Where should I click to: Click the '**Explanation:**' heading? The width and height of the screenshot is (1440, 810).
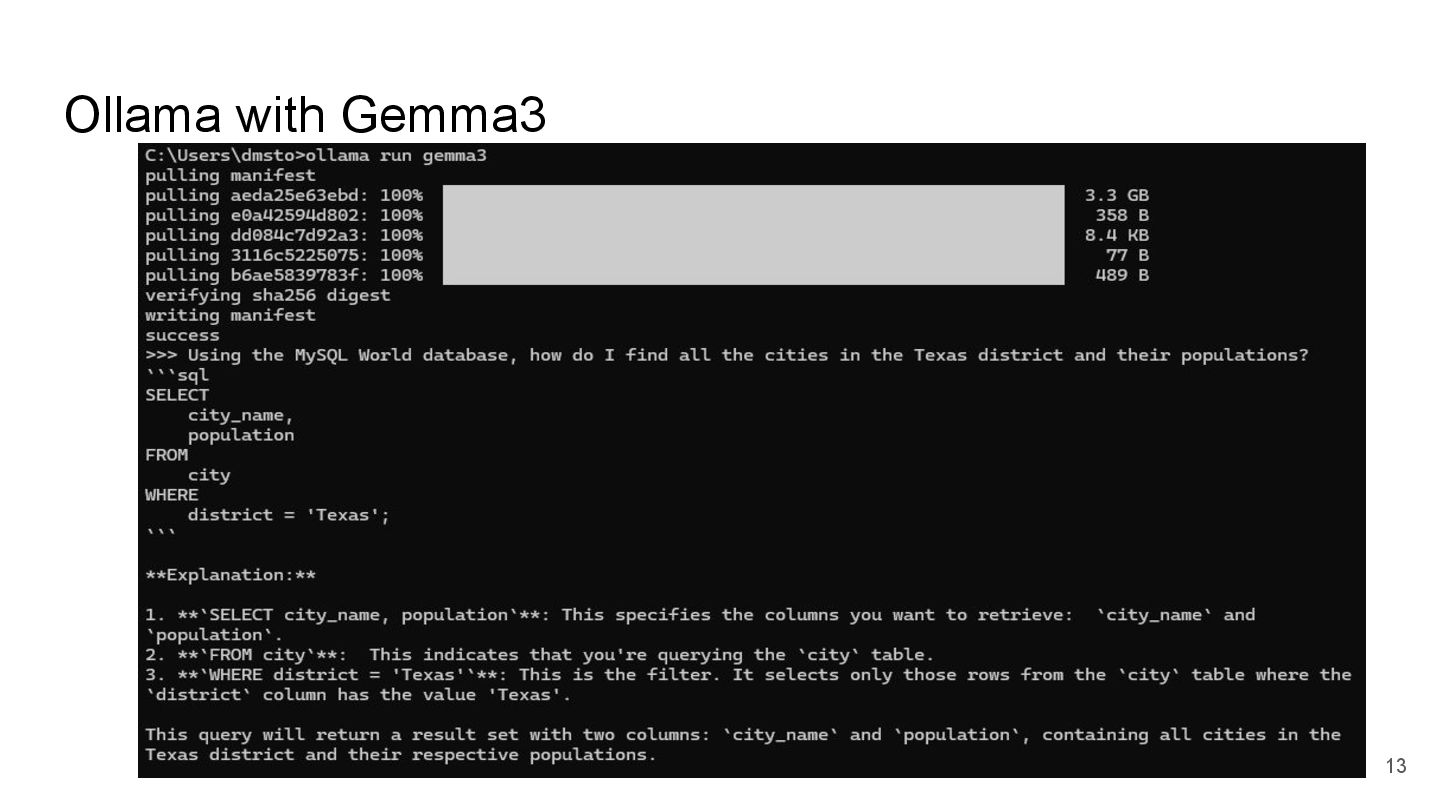point(231,575)
